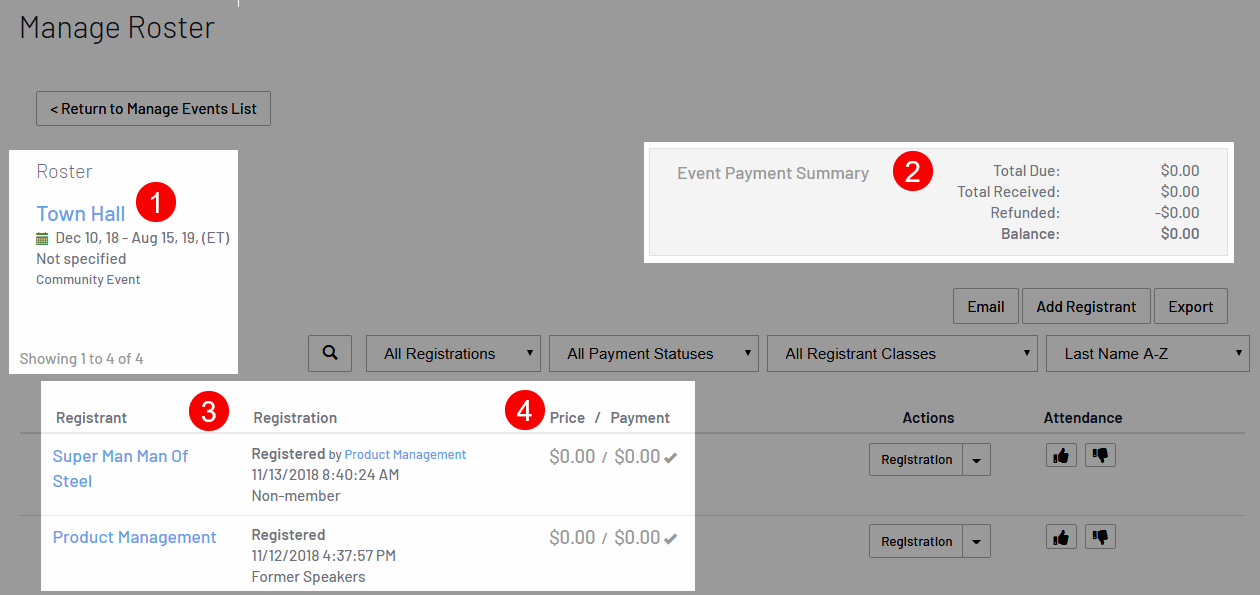Click the search magnifier icon button
Image resolution: width=1260 pixels, height=595 pixels.
click(x=331, y=353)
